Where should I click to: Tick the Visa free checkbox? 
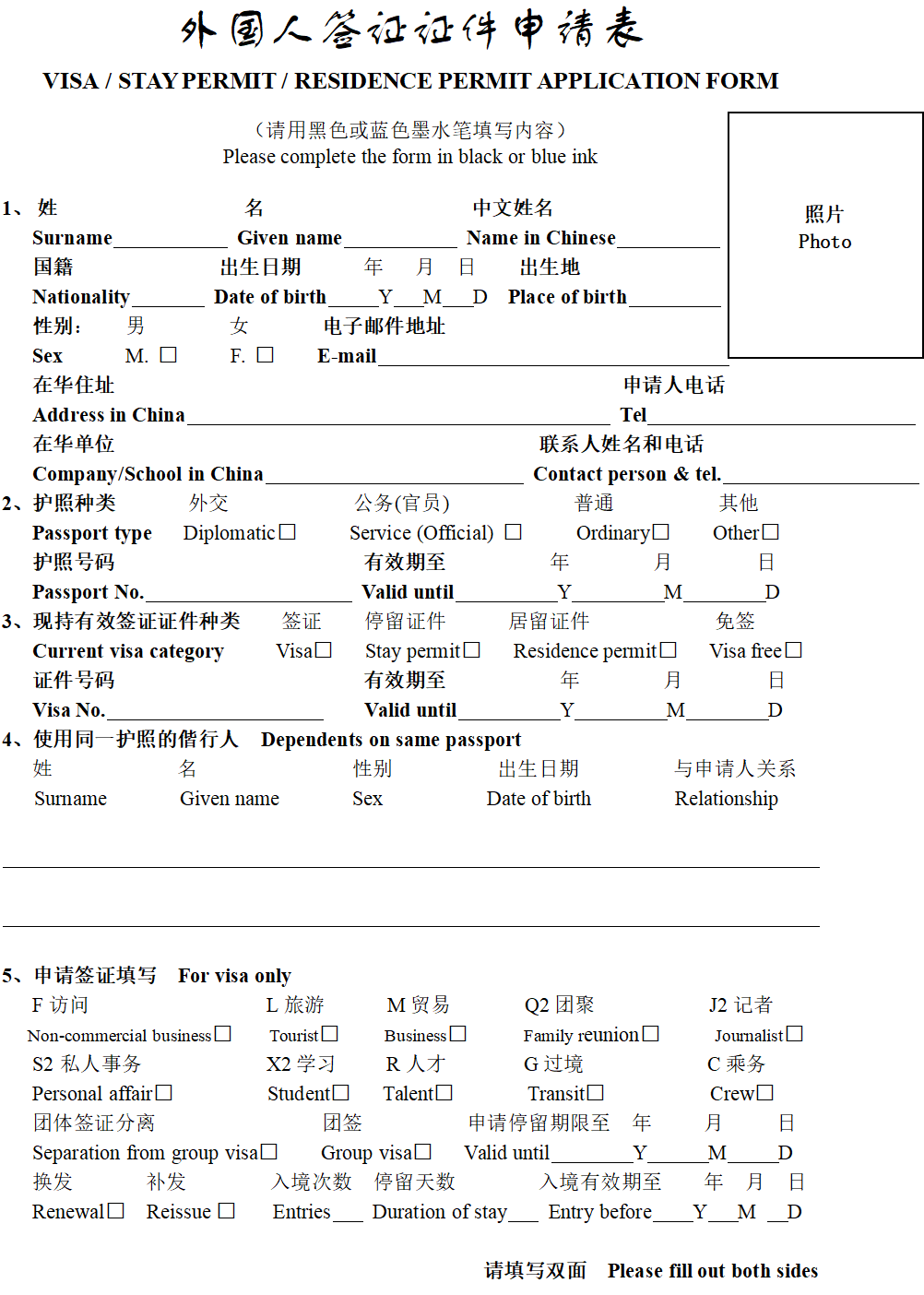pos(793,650)
